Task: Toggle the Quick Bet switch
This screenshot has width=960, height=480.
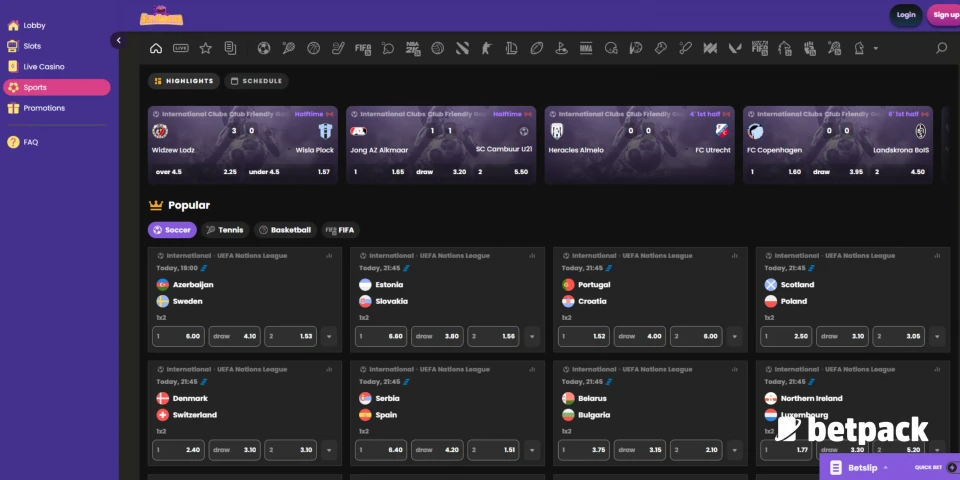Action: [x=951, y=467]
